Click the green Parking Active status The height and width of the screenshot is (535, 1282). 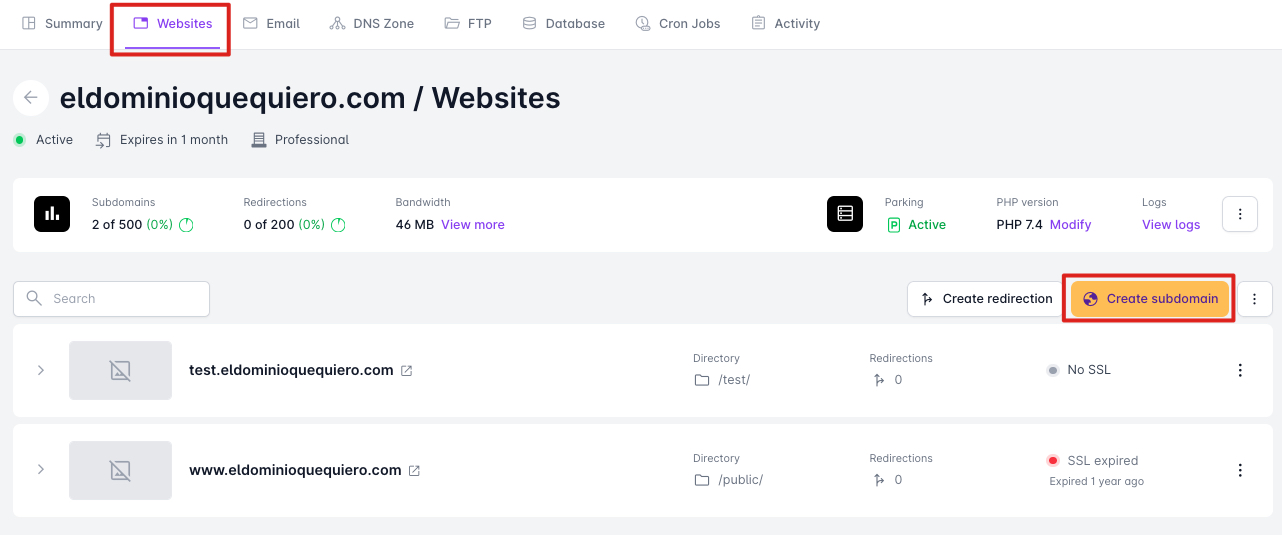[x=917, y=225]
